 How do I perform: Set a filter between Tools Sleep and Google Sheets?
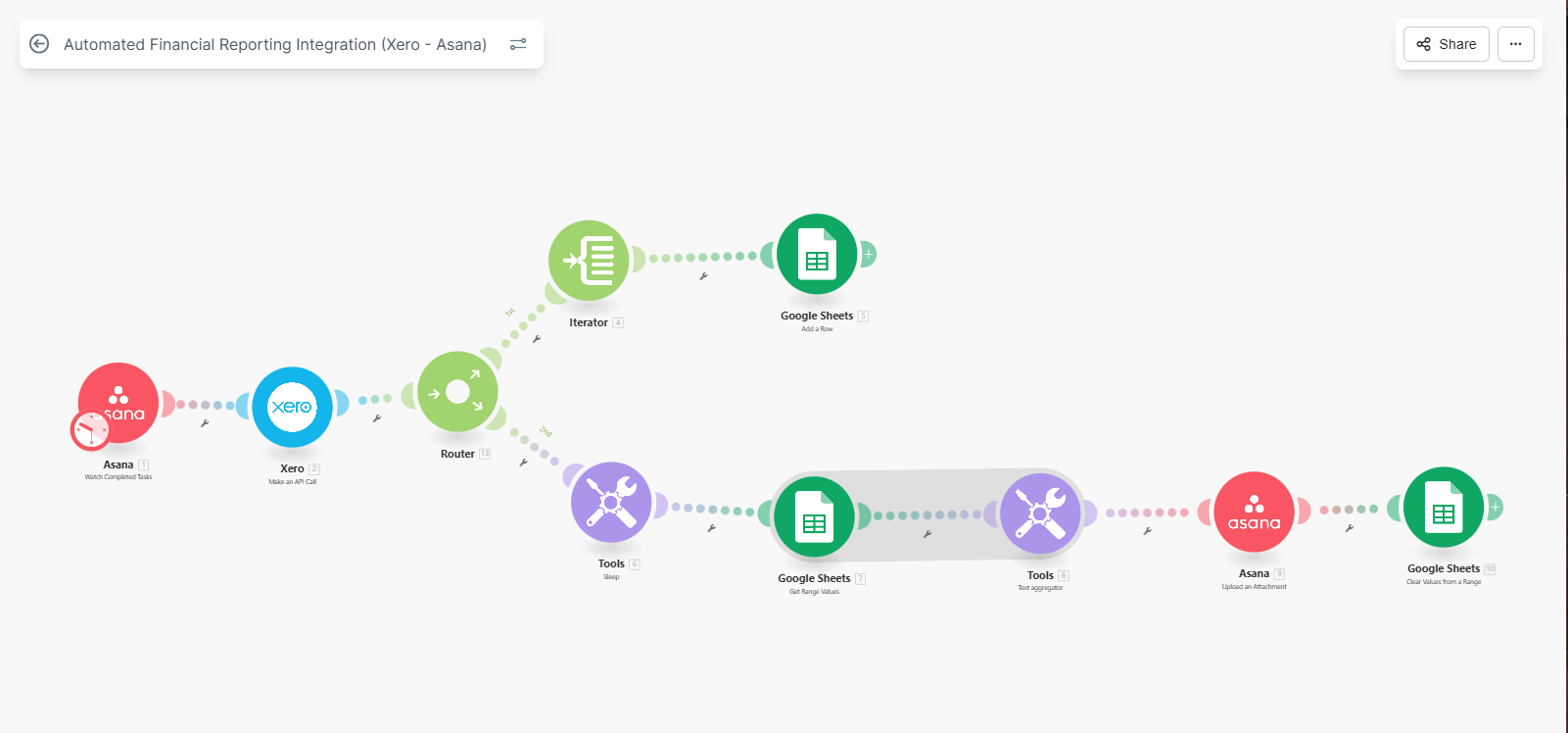[x=712, y=528]
